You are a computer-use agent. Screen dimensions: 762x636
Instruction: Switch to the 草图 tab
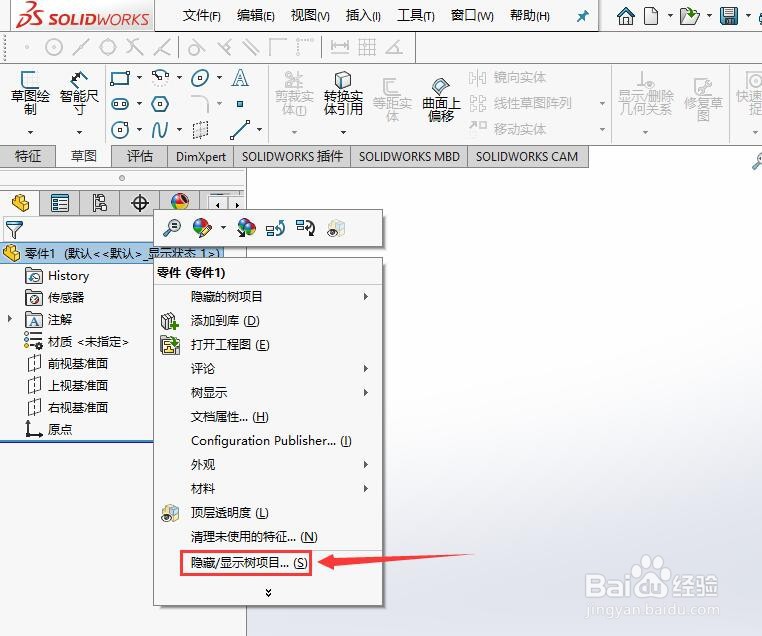coord(84,156)
